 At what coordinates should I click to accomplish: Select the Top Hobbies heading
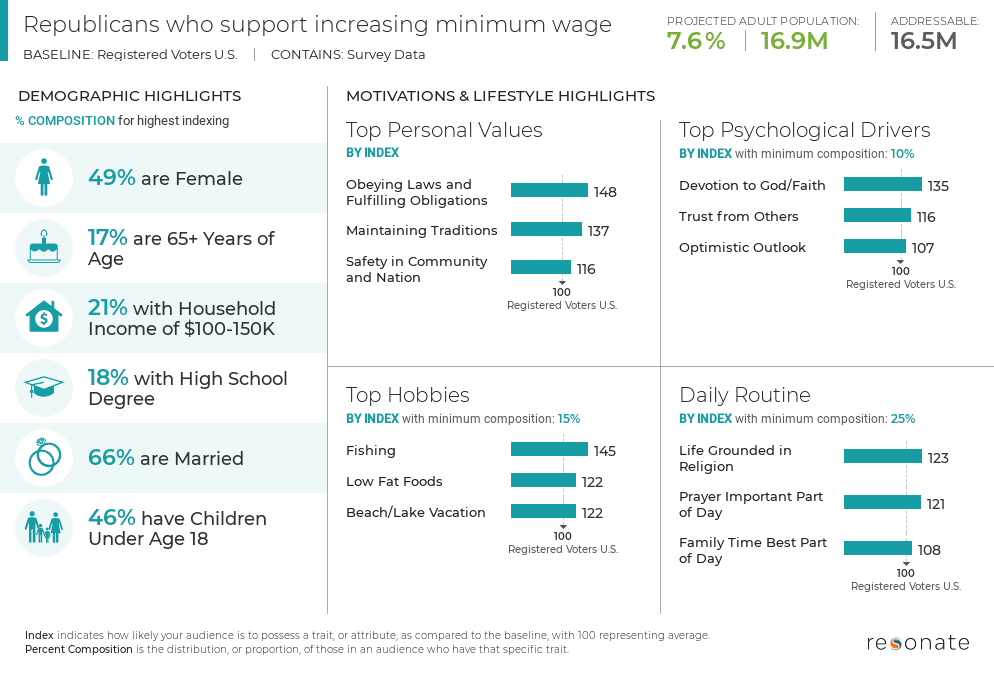(x=407, y=395)
